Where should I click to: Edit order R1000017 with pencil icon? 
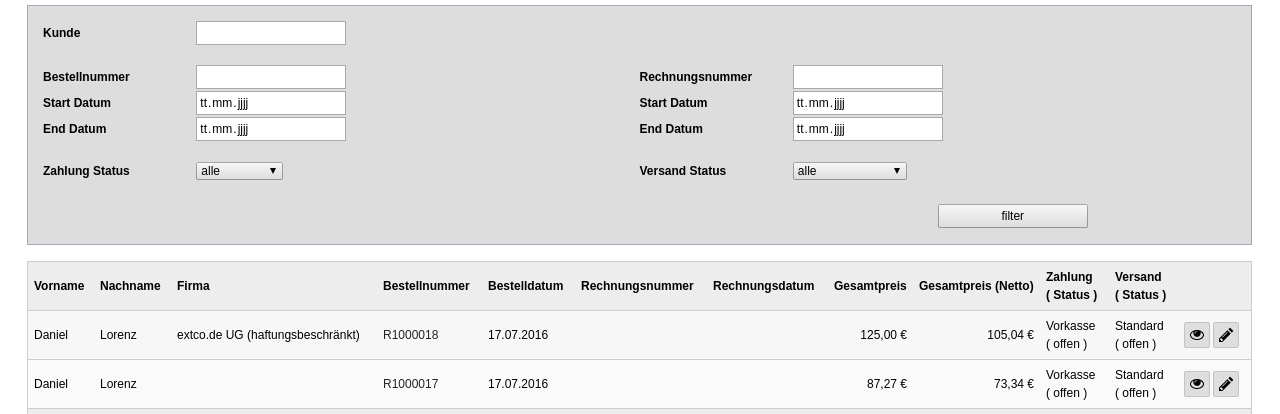coord(1225,384)
